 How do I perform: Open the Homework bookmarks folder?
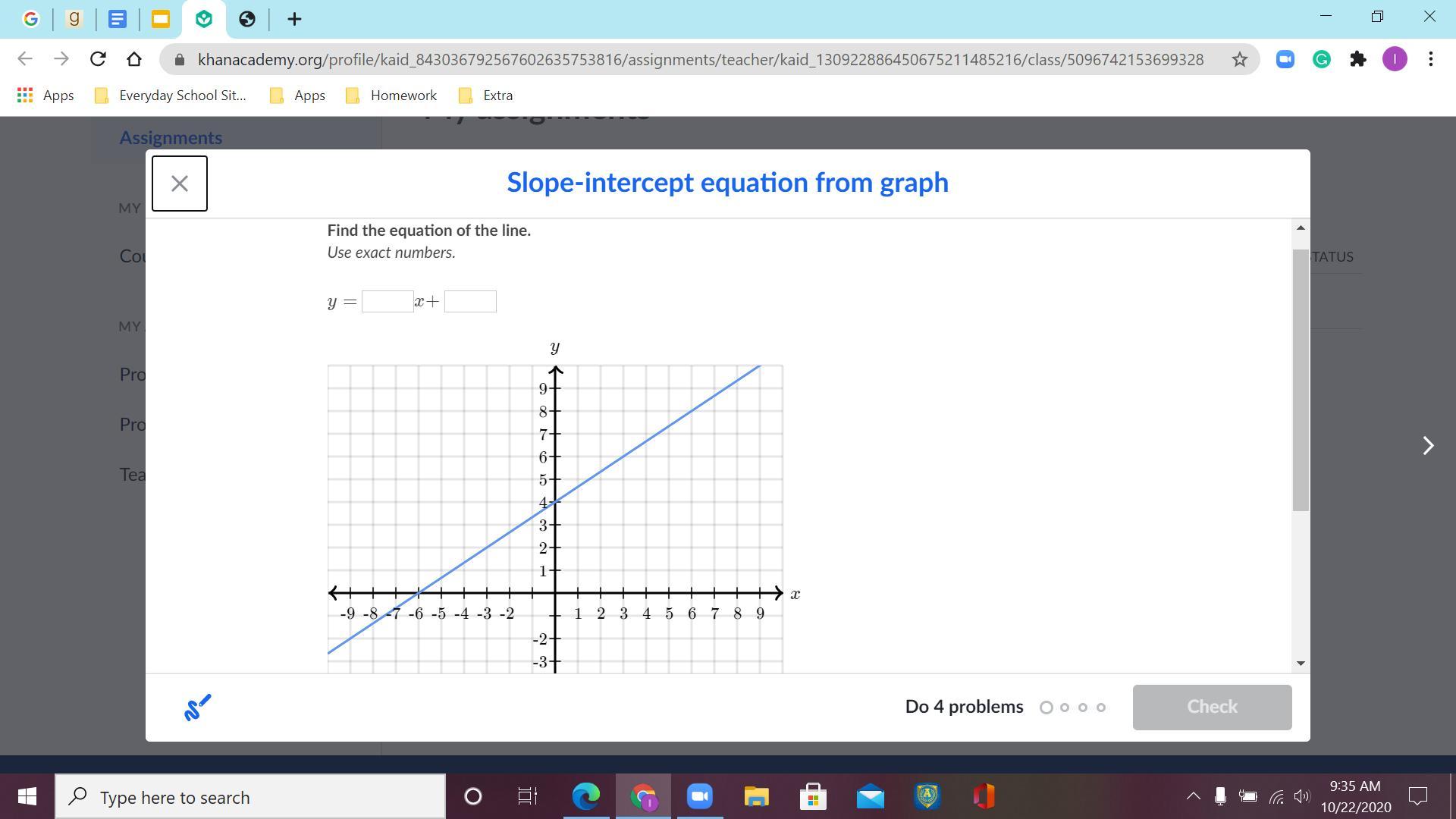pos(392,96)
